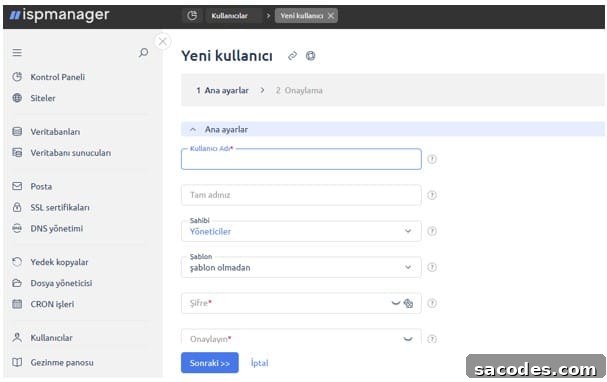
Task: Copy page link icon beside Yeni kullanıcı
Action: pyautogui.click(x=292, y=56)
